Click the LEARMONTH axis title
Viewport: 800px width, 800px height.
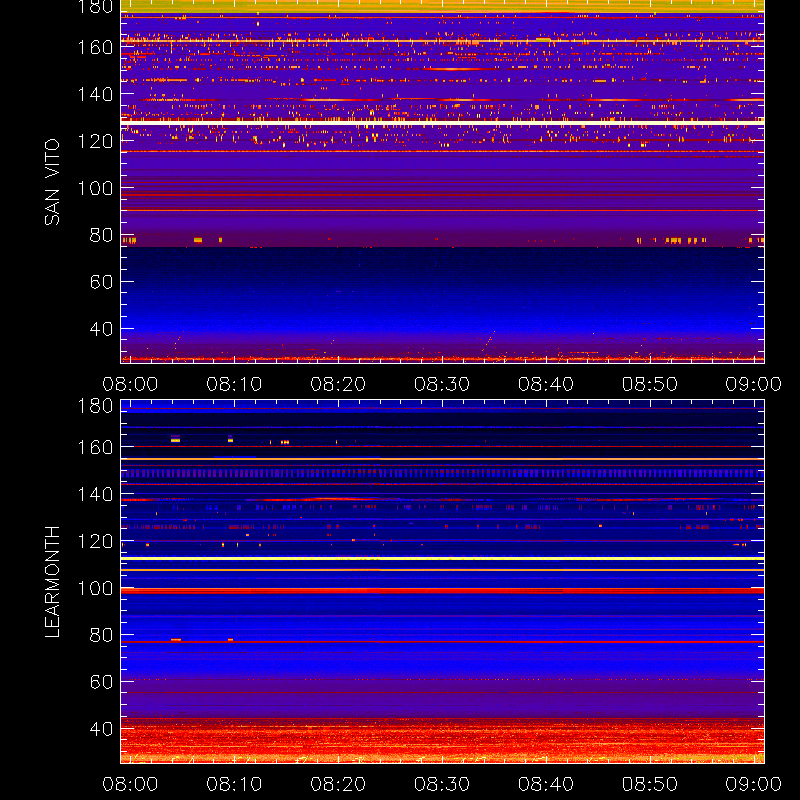pyautogui.click(x=52, y=582)
